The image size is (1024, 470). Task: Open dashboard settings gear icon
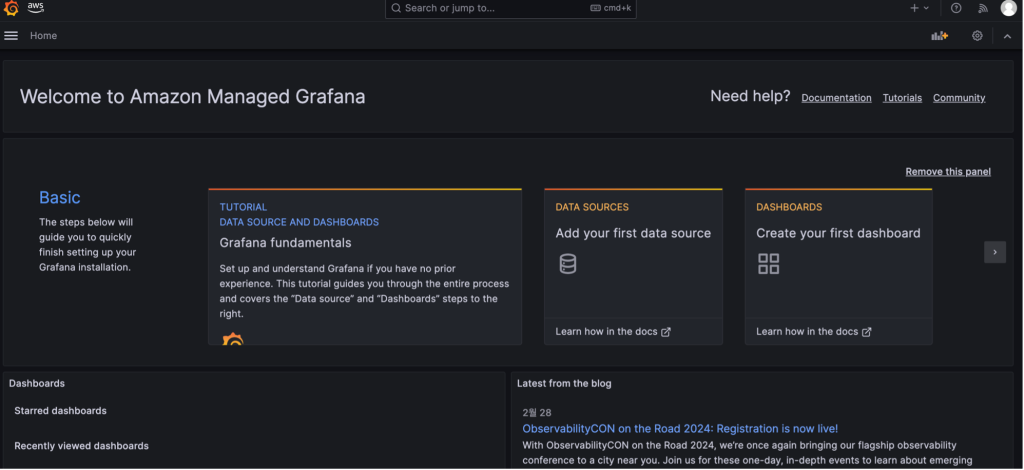977,36
